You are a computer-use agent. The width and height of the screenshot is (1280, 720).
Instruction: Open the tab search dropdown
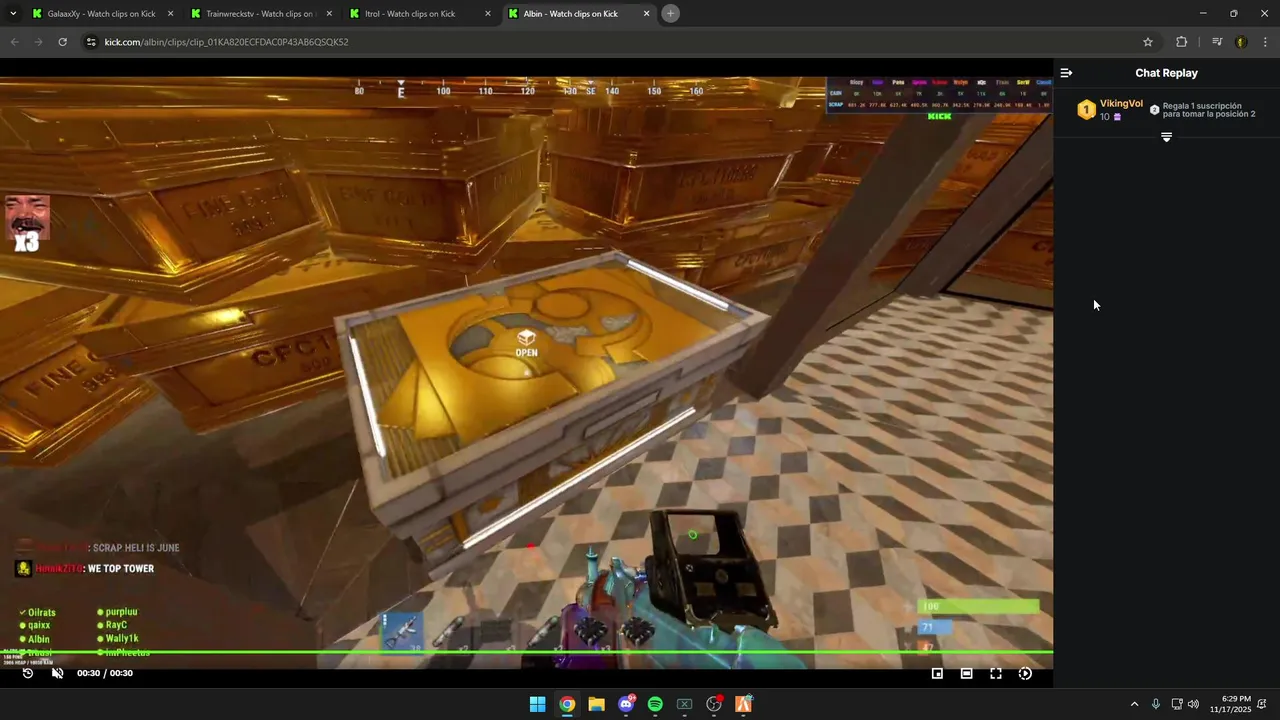click(x=13, y=14)
